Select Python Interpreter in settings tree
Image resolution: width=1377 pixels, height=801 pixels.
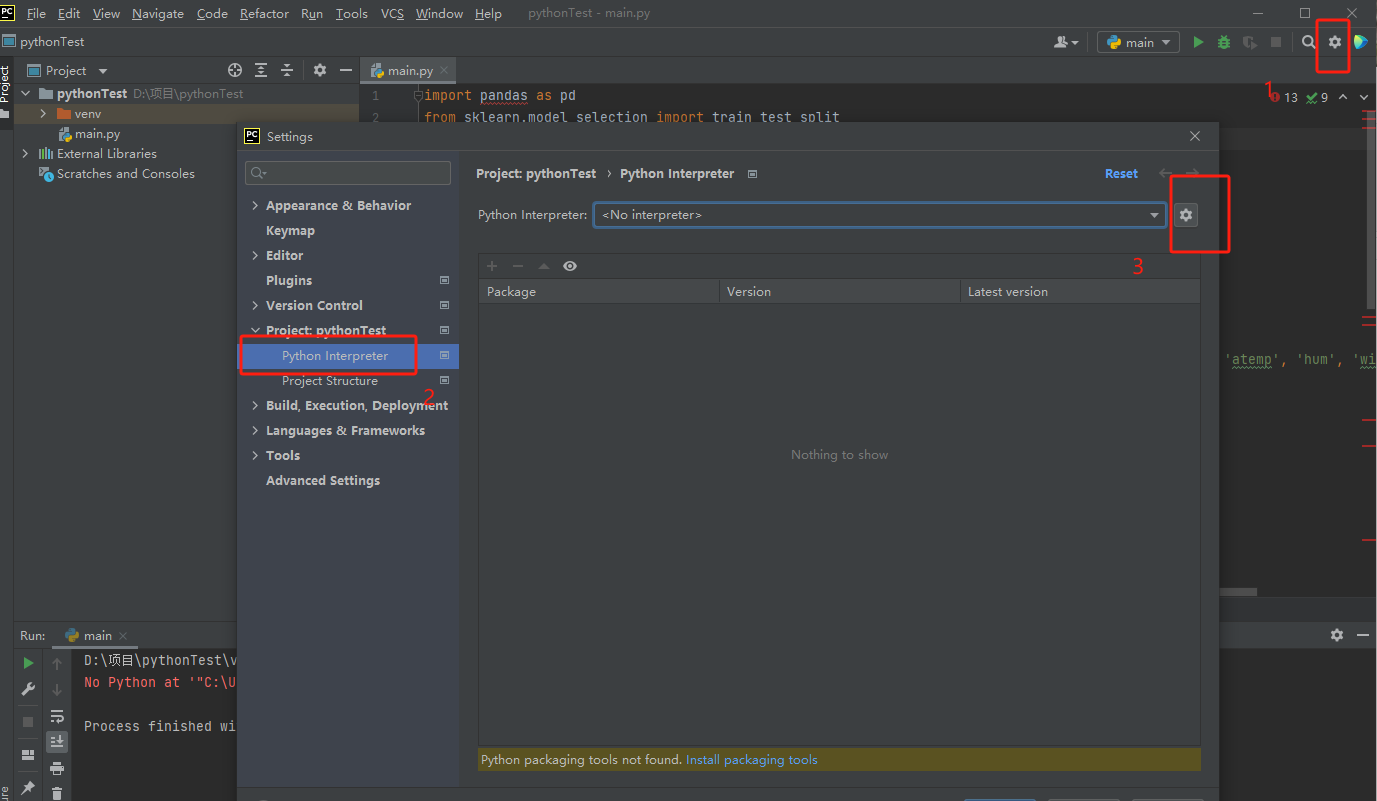(348, 355)
